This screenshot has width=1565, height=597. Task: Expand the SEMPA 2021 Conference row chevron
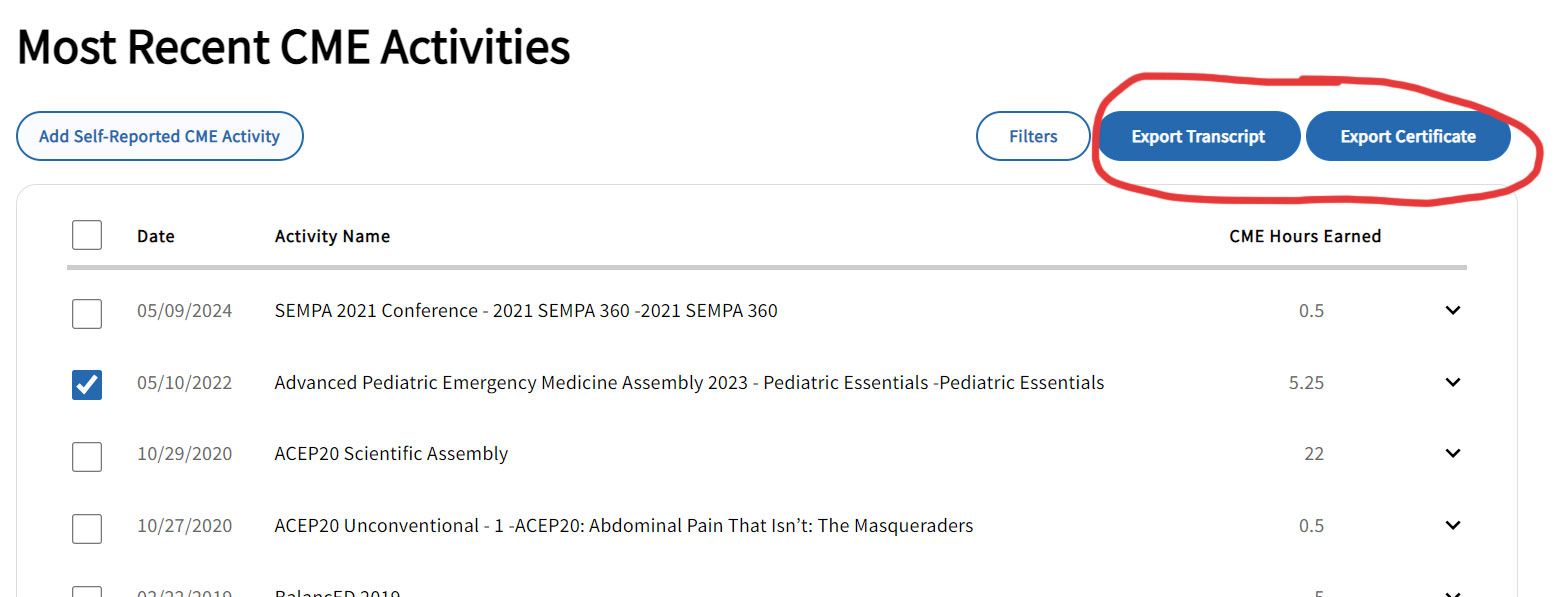(x=1453, y=311)
